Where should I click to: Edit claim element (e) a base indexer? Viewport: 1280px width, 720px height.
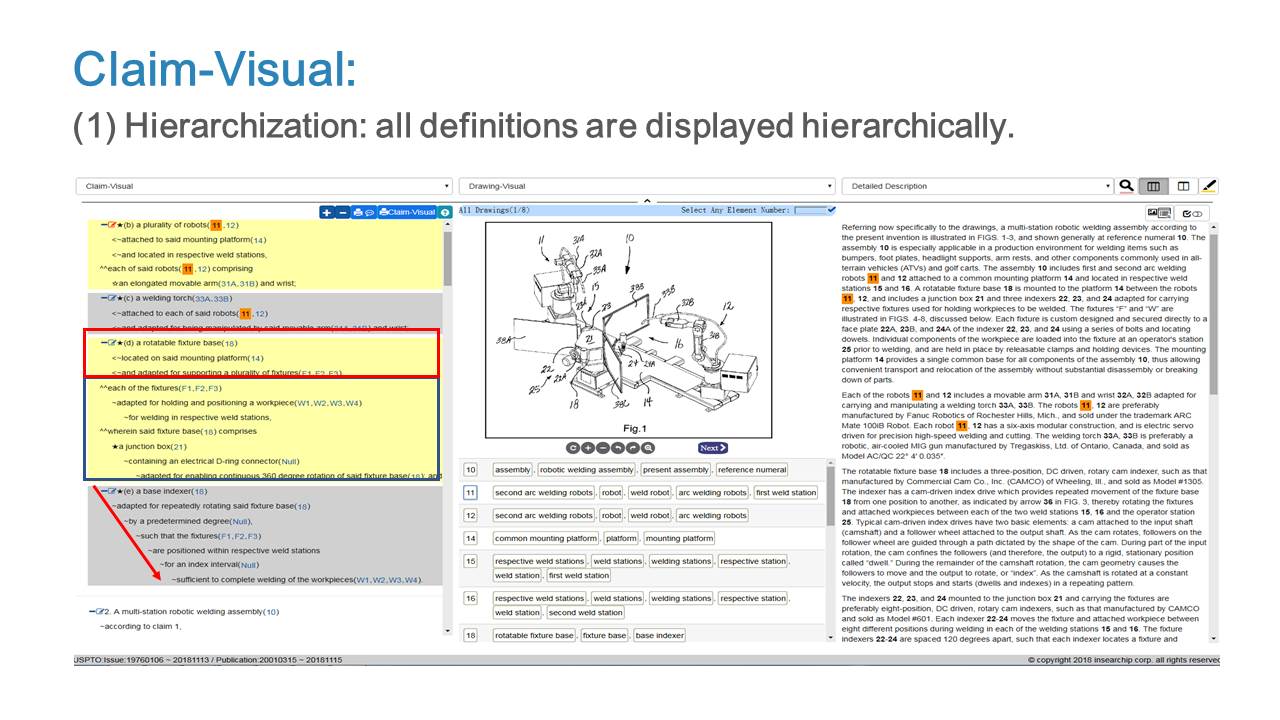click(x=112, y=491)
